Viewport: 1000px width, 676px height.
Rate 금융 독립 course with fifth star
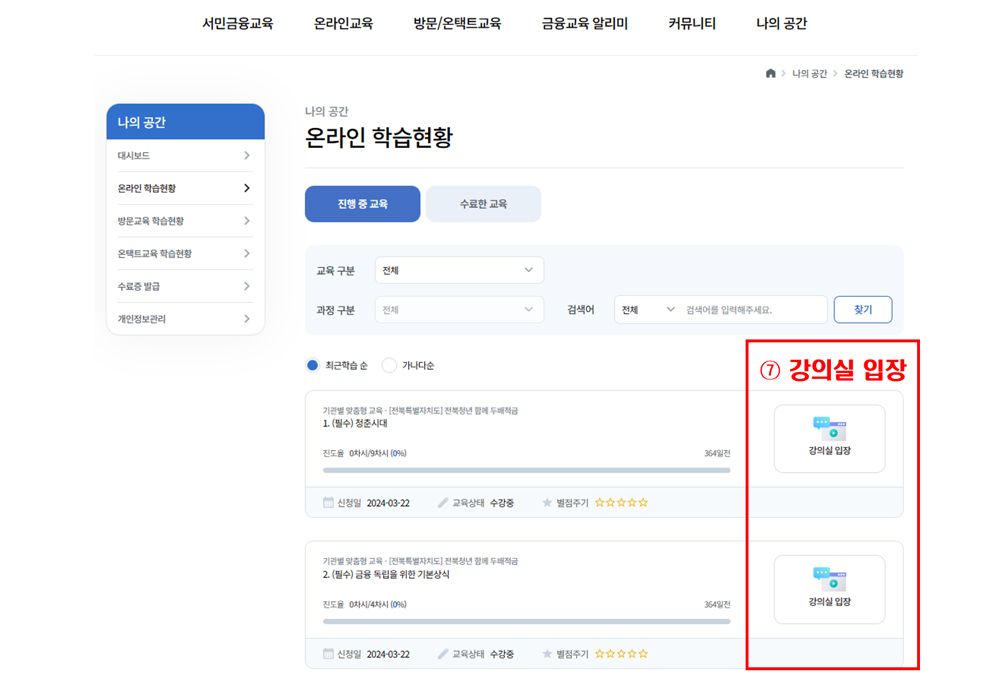coord(643,654)
